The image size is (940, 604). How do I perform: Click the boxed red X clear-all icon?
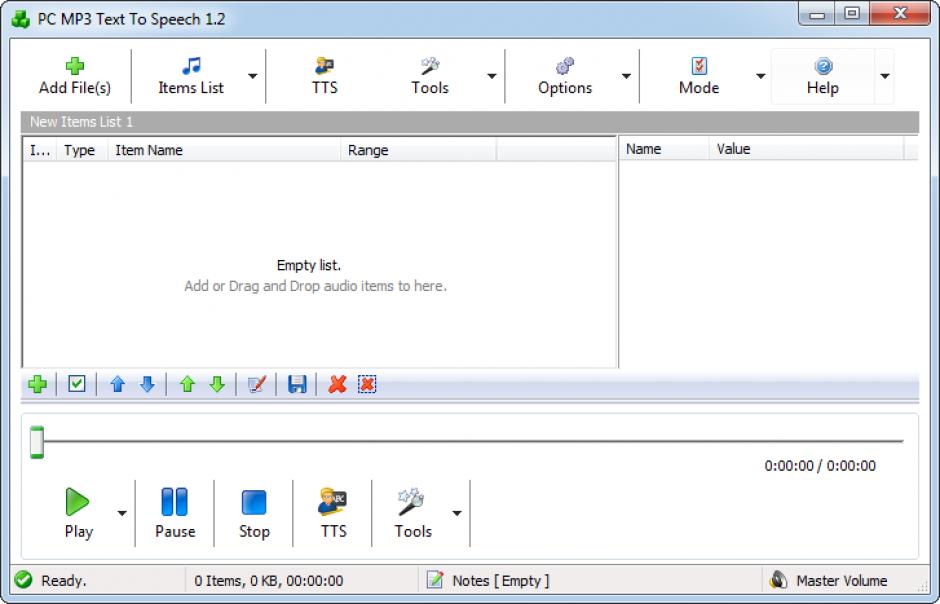tap(367, 384)
